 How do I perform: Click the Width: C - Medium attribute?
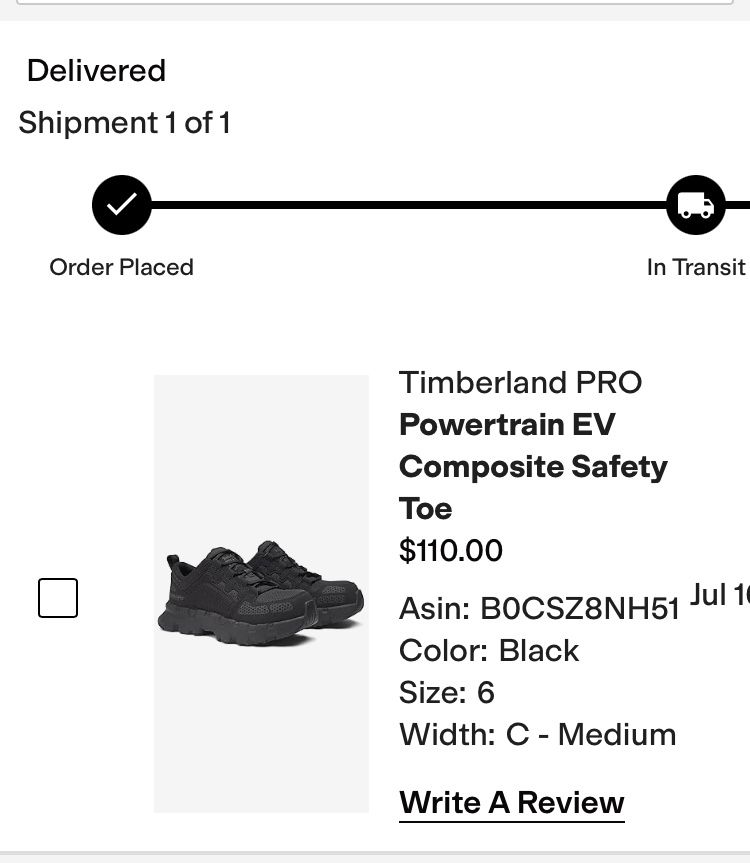click(538, 734)
